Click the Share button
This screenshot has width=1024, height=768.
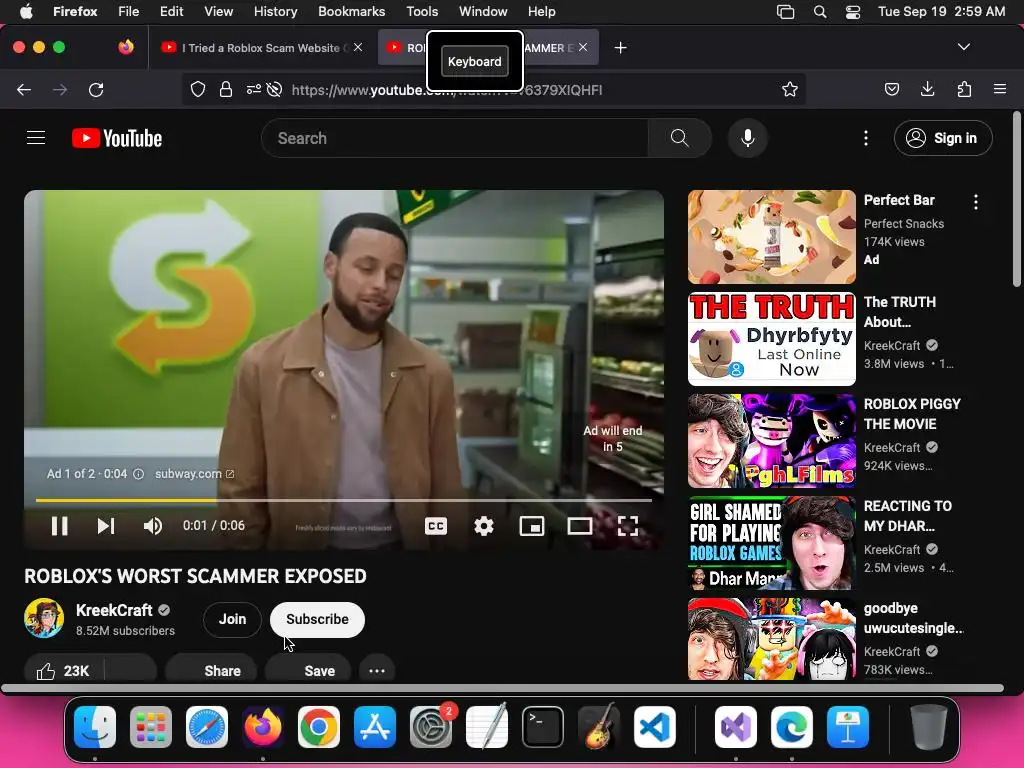210,671
